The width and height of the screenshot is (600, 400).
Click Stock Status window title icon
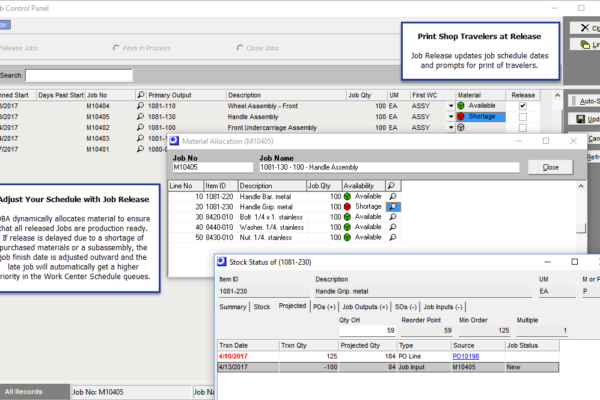coord(222,262)
